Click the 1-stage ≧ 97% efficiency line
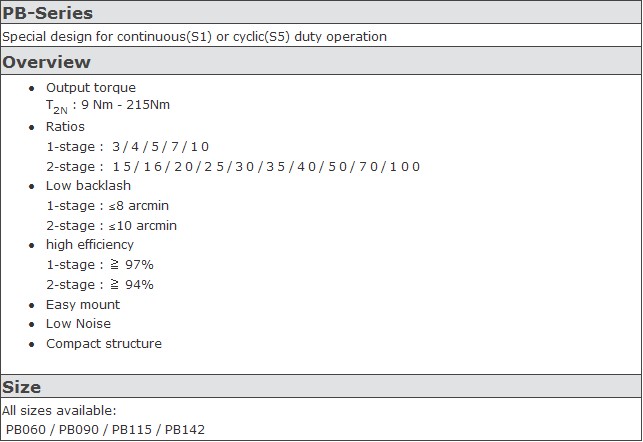This screenshot has height=442, width=643. [x=100, y=264]
